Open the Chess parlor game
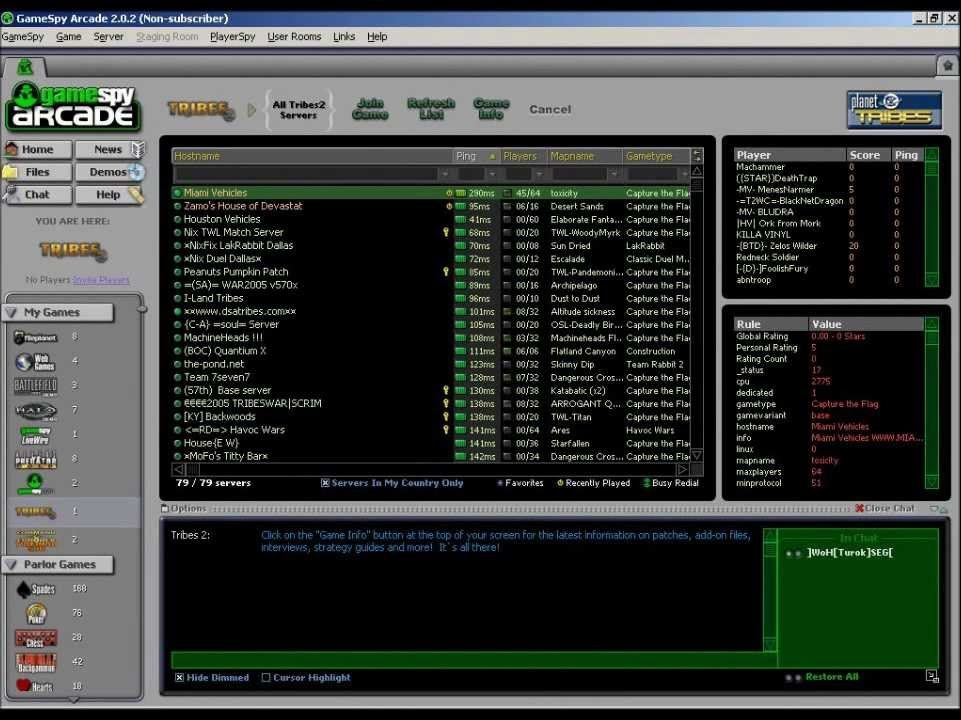961x720 pixels. (36, 638)
